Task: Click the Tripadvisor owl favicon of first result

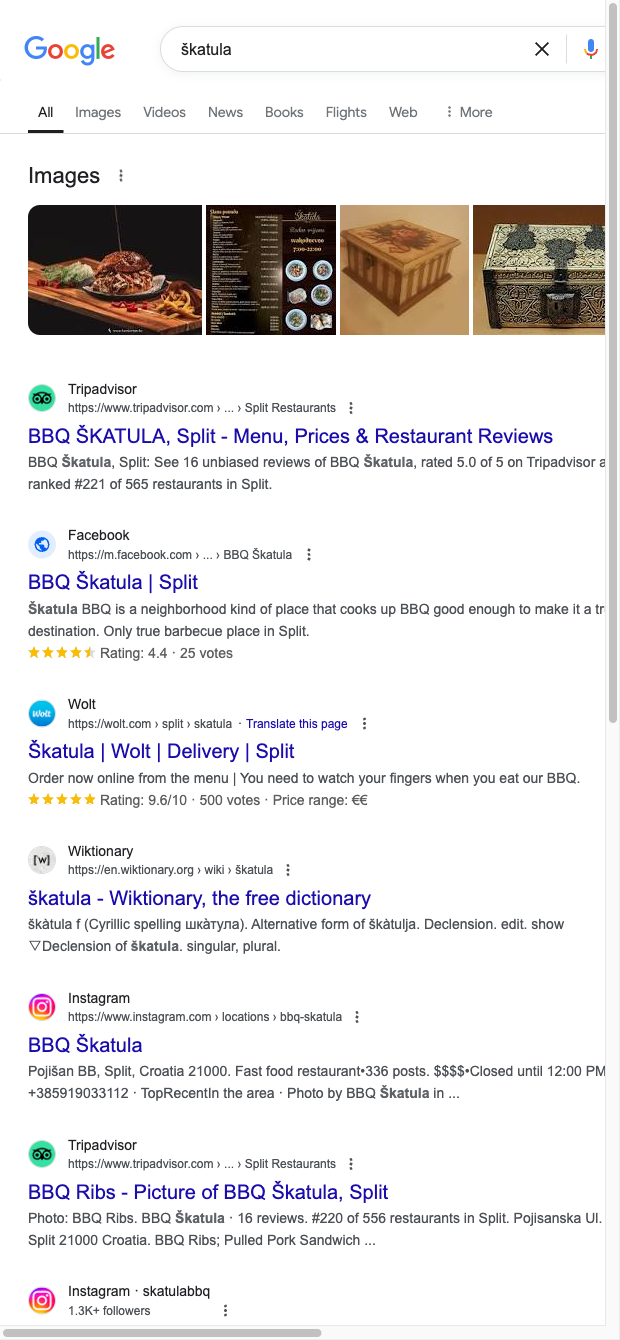Action: coord(42,398)
